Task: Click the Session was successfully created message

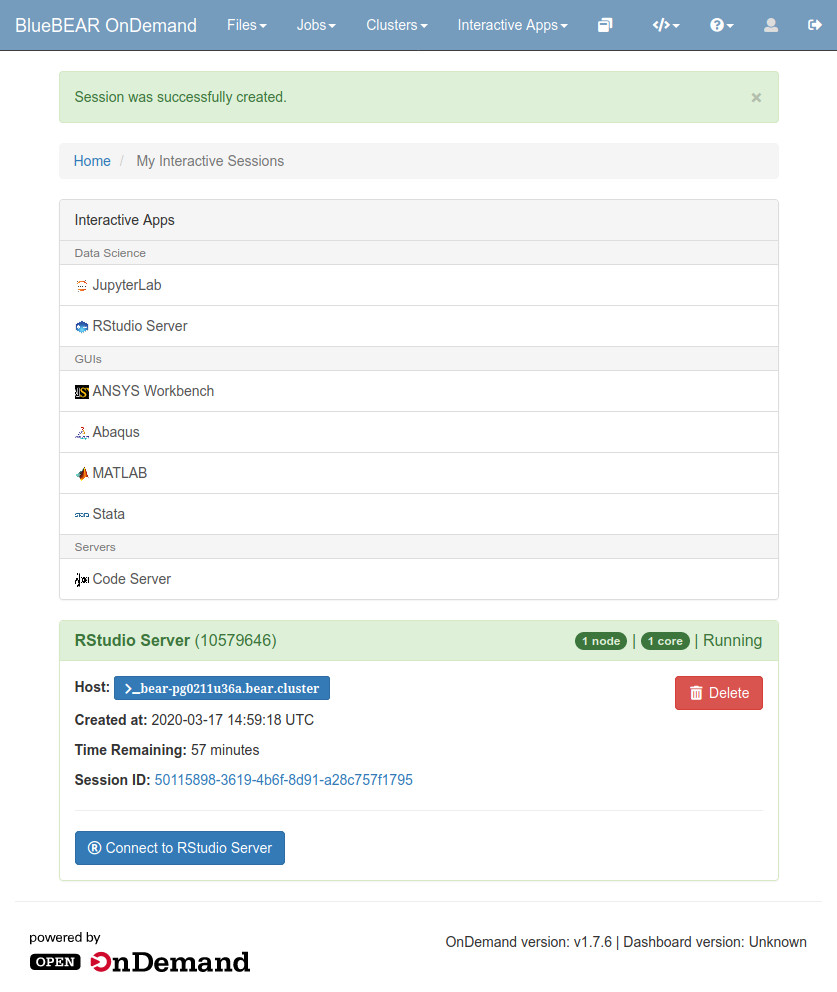Action: (x=180, y=97)
